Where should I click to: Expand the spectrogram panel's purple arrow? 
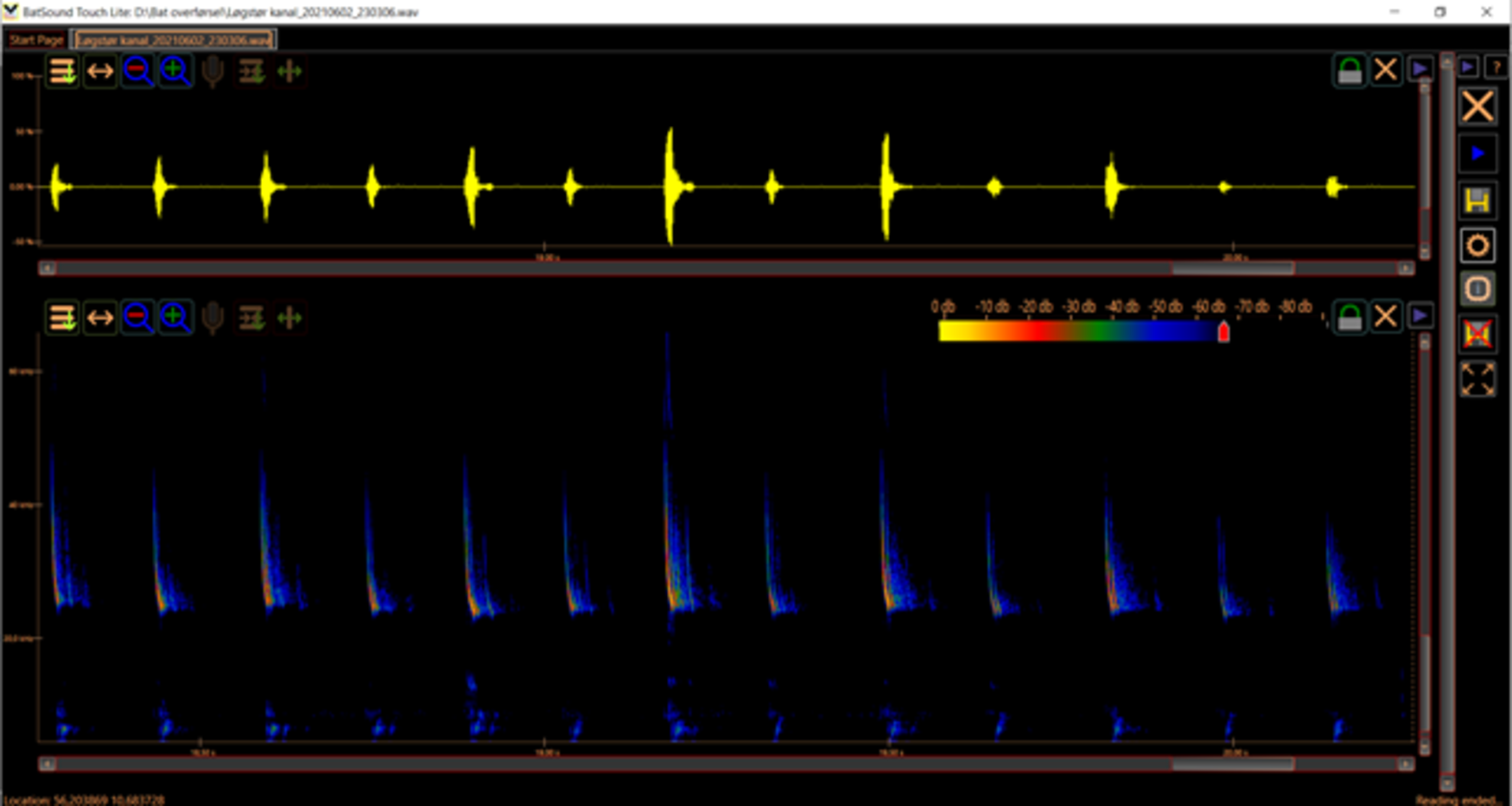(x=1420, y=316)
